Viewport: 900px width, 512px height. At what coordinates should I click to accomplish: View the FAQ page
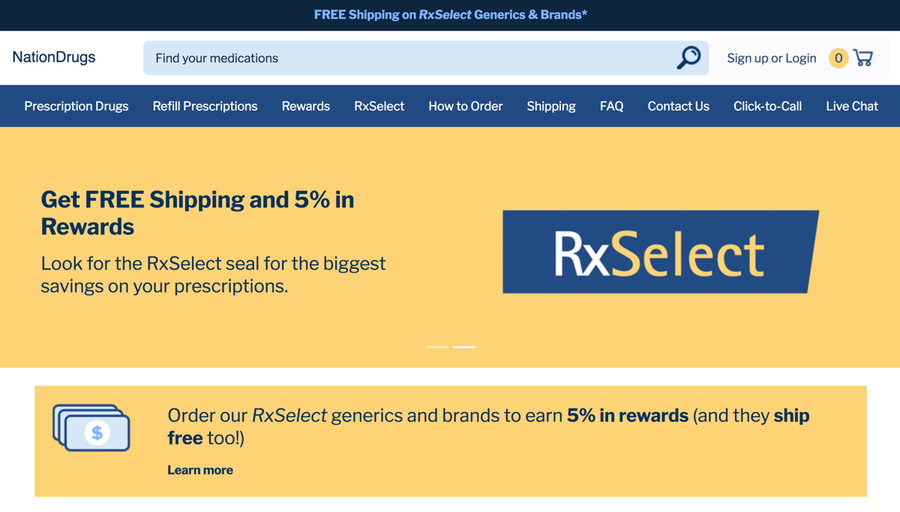[611, 106]
